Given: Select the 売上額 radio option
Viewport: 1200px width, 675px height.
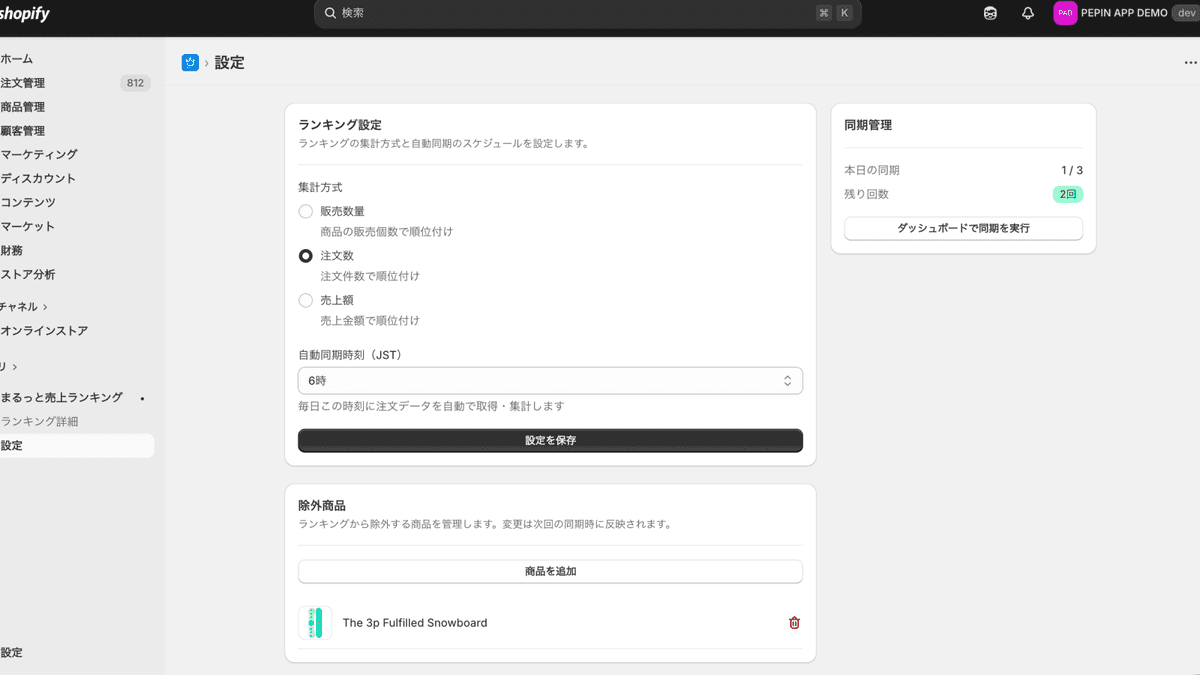Looking at the screenshot, I should click(x=306, y=300).
